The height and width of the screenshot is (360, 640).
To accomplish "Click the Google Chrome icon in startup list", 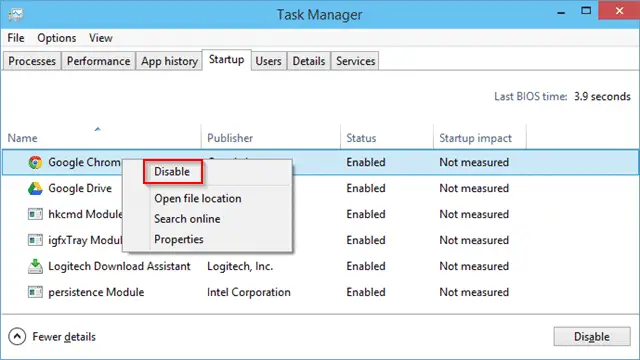I will click(x=35, y=162).
